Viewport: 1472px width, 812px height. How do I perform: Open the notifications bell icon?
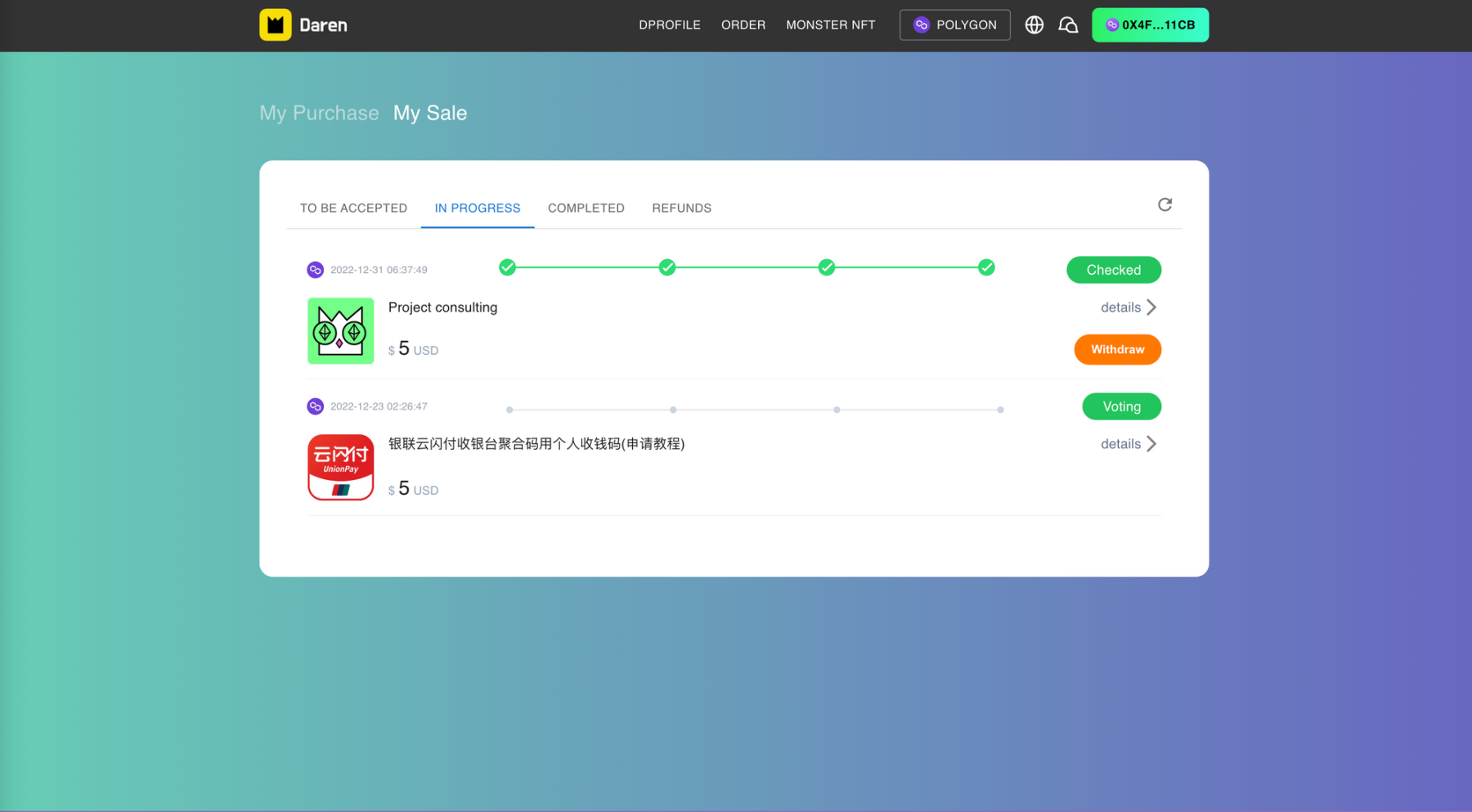click(1068, 25)
